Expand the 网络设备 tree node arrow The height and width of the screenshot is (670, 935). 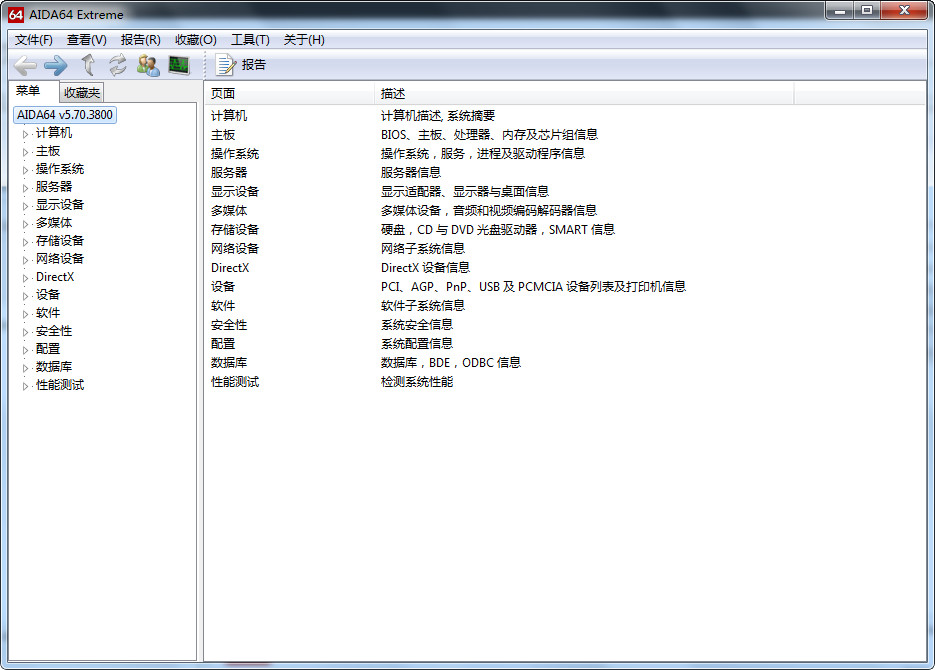25,259
